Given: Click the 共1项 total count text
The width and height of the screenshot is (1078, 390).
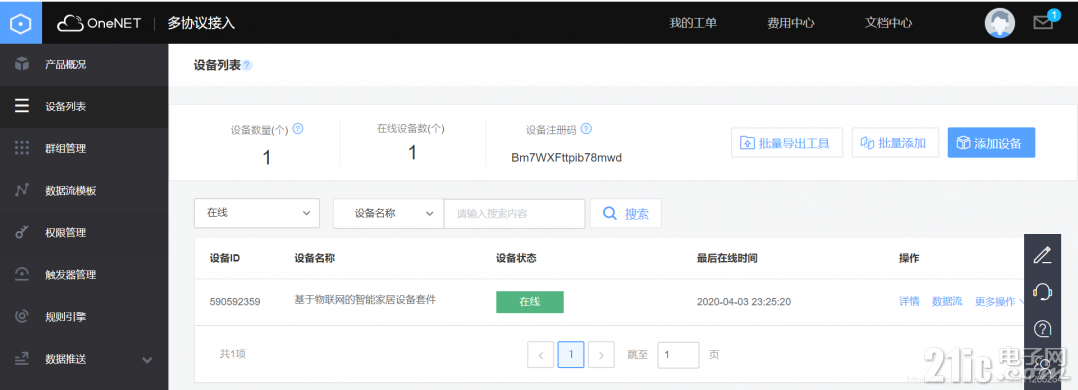Looking at the screenshot, I should (x=232, y=354).
